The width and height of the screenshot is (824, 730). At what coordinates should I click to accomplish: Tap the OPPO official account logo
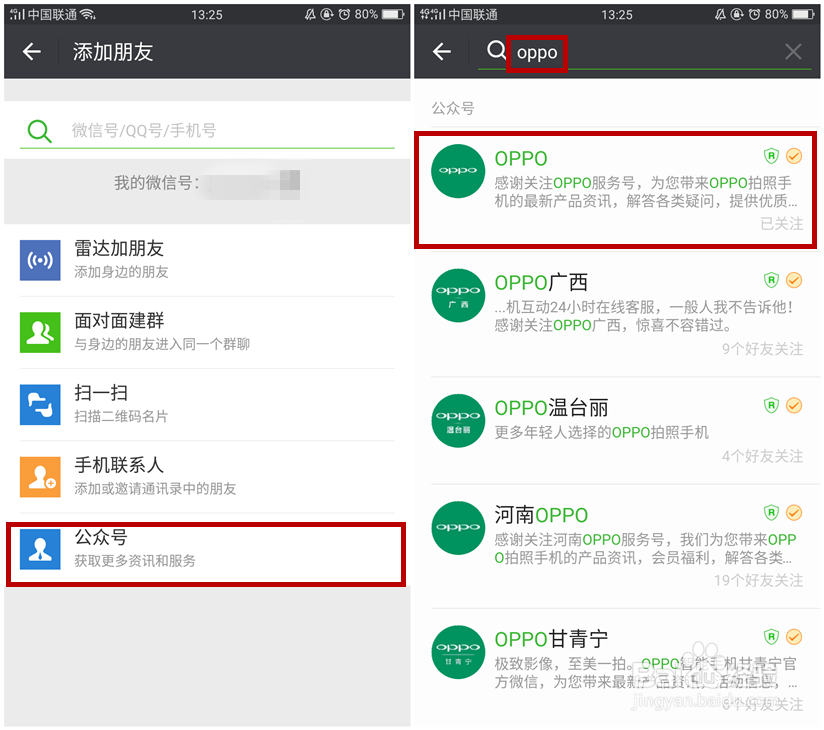pyautogui.click(x=458, y=171)
